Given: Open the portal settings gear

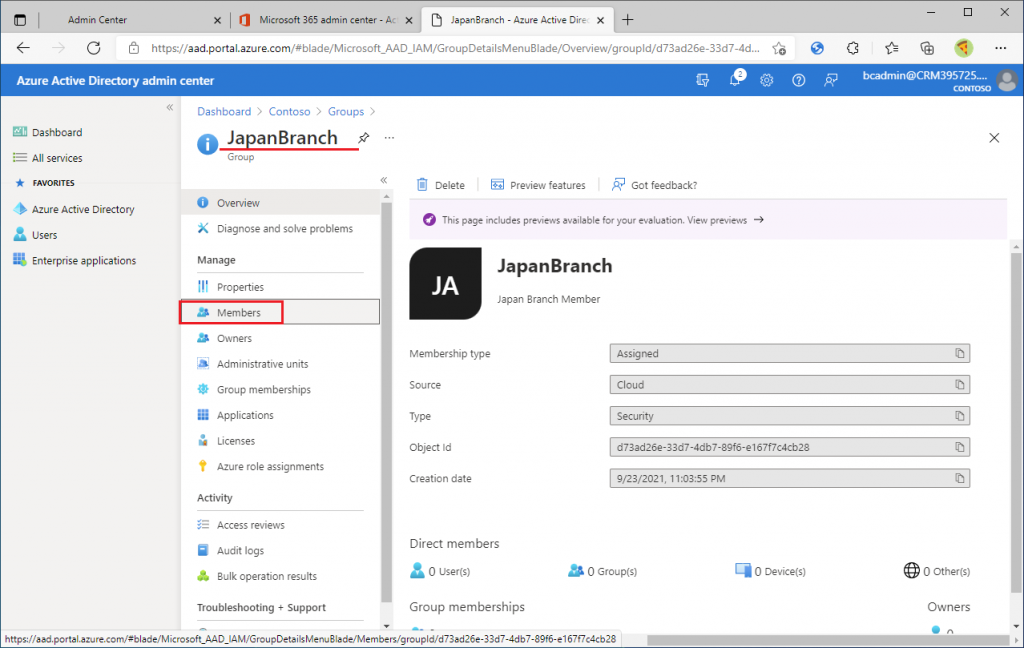Looking at the screenshot, I should point(766,80).
